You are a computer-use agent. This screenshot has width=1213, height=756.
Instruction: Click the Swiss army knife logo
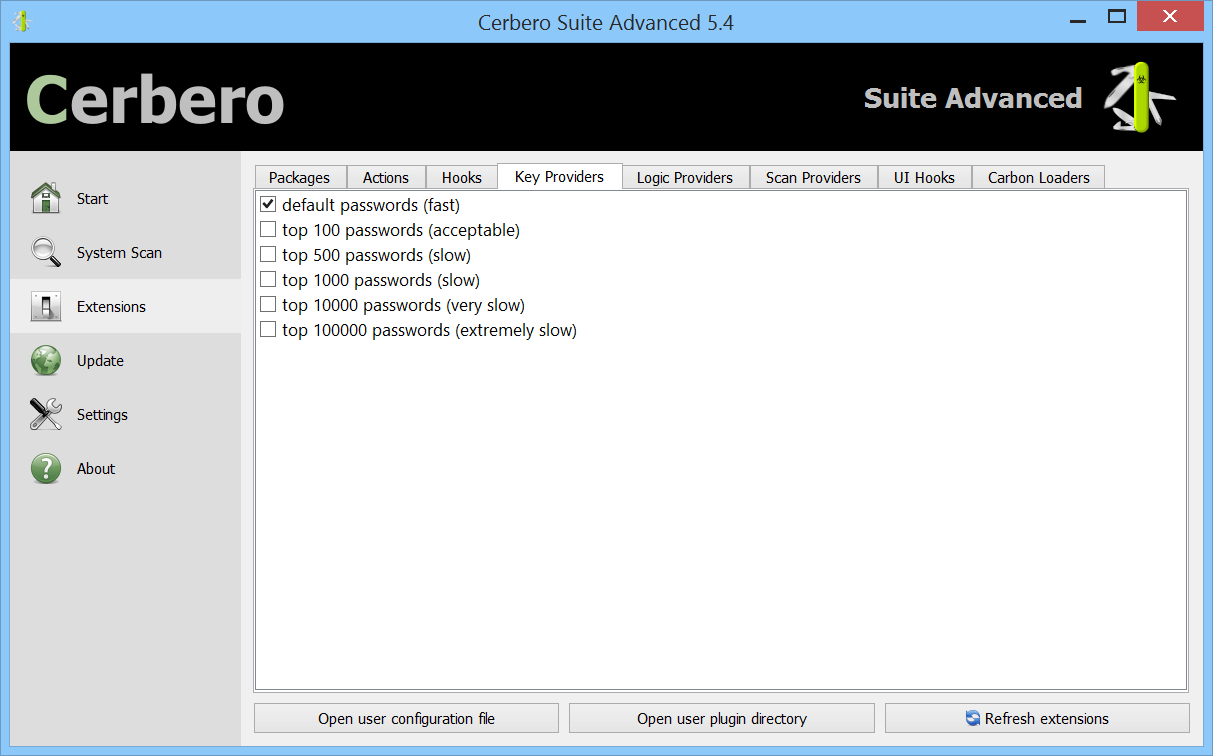point(1138,97)
